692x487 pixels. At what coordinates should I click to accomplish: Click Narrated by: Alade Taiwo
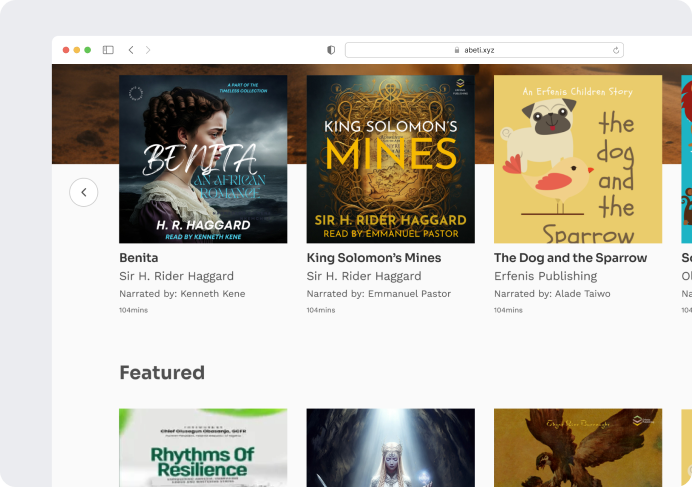(552, 294)
